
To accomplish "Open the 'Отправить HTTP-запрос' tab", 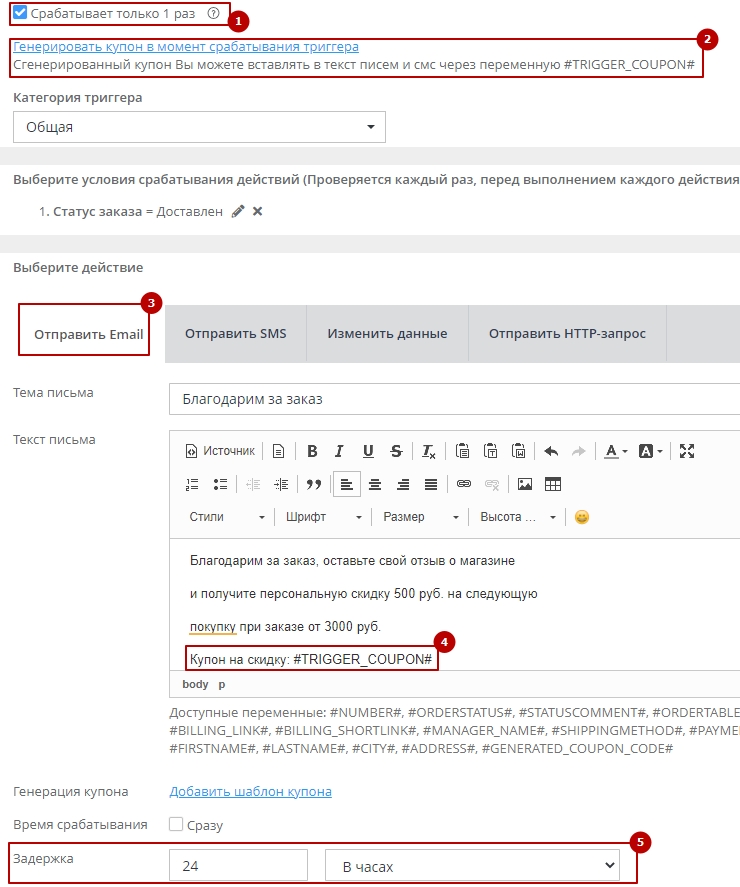I will (x=567, y=333).
